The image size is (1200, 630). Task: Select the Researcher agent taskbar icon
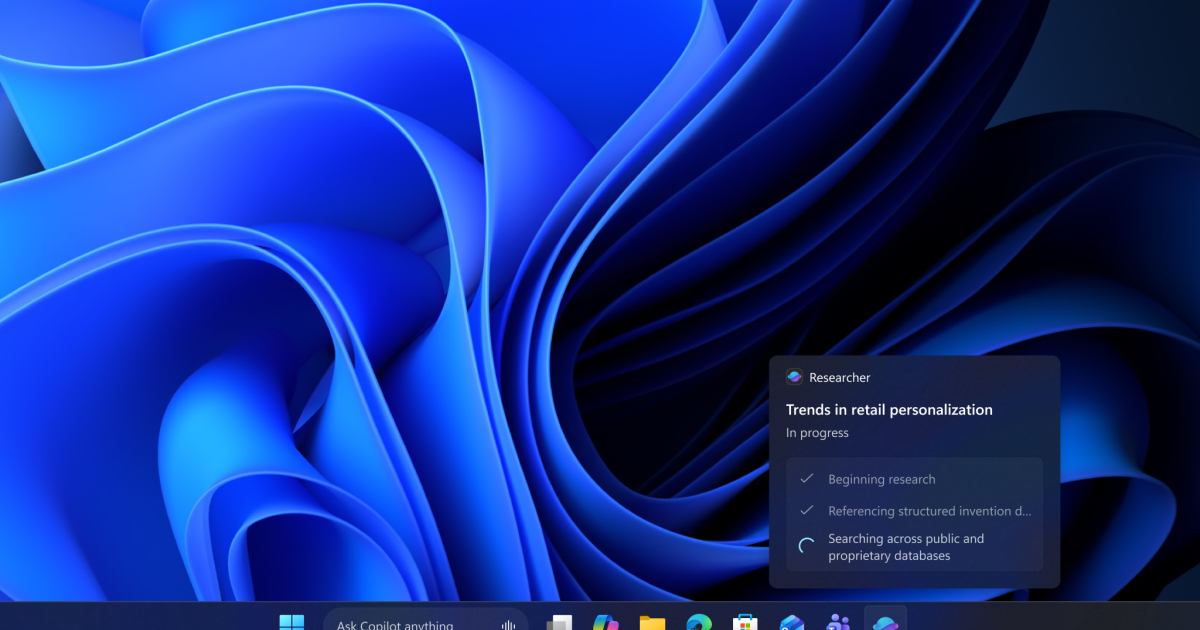pyautogui.click(x=885, y=622)
